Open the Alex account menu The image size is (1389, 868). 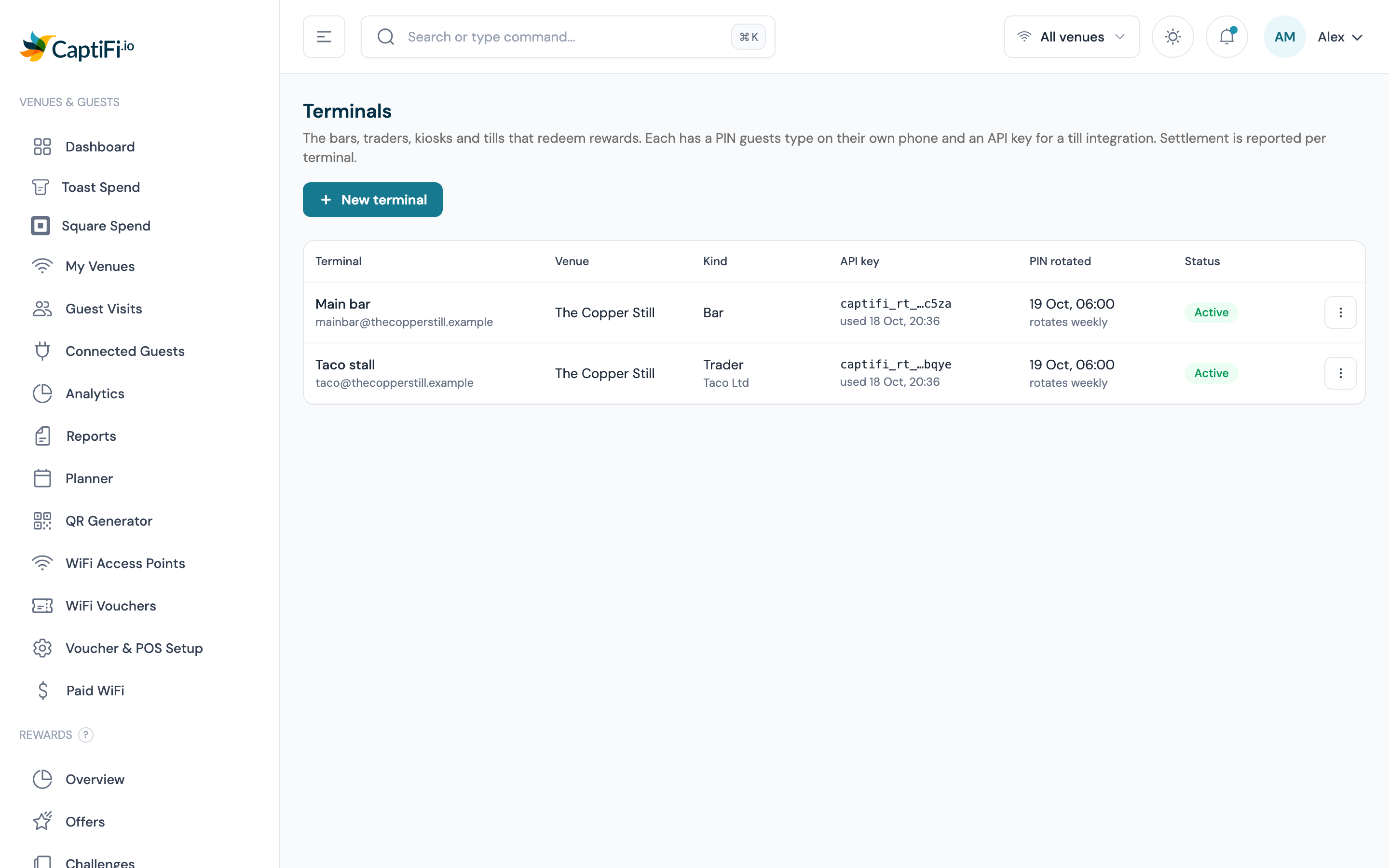click(1340, 37)
